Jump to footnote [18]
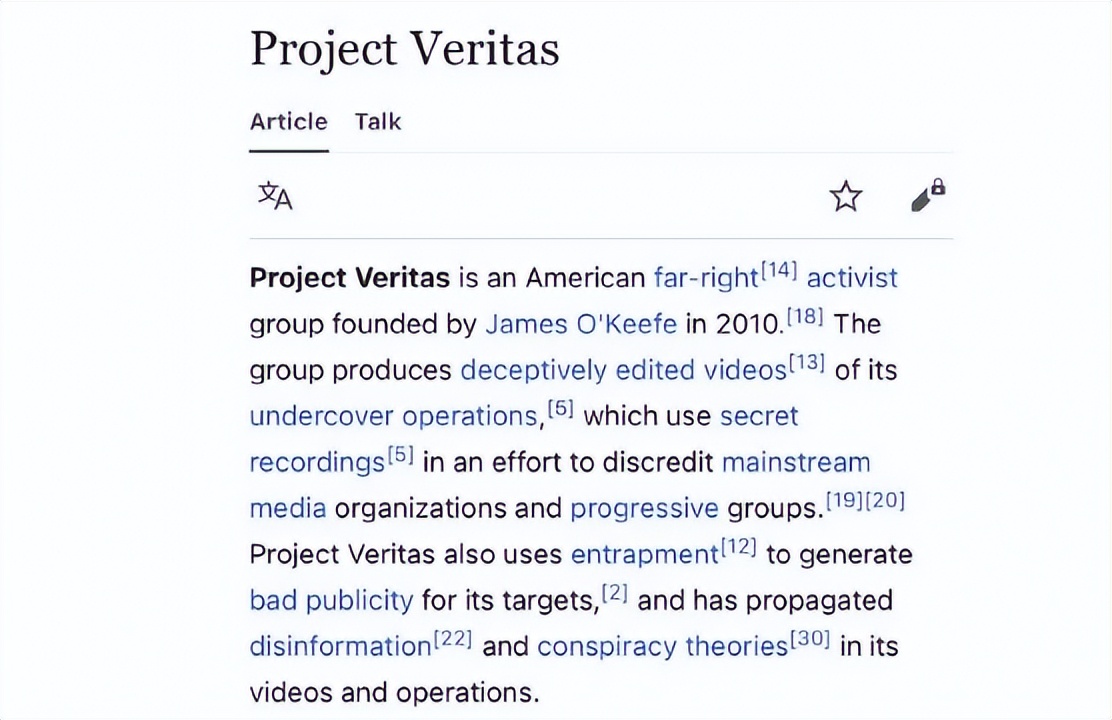The height and width of the screenshot is (720, 1112). tap(804, 317)
